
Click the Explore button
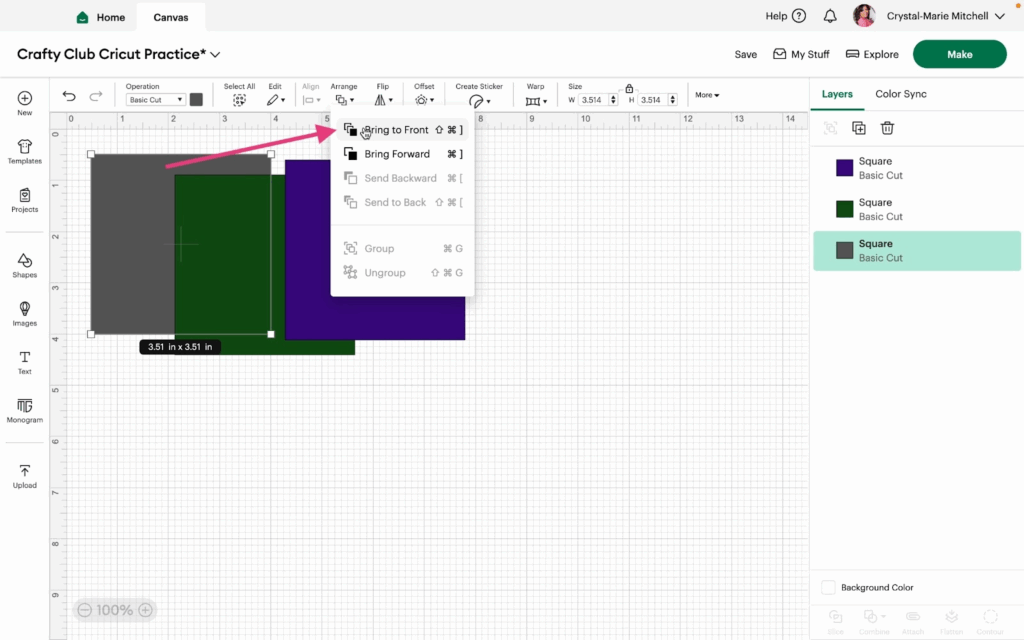click(x=872, y=54)
